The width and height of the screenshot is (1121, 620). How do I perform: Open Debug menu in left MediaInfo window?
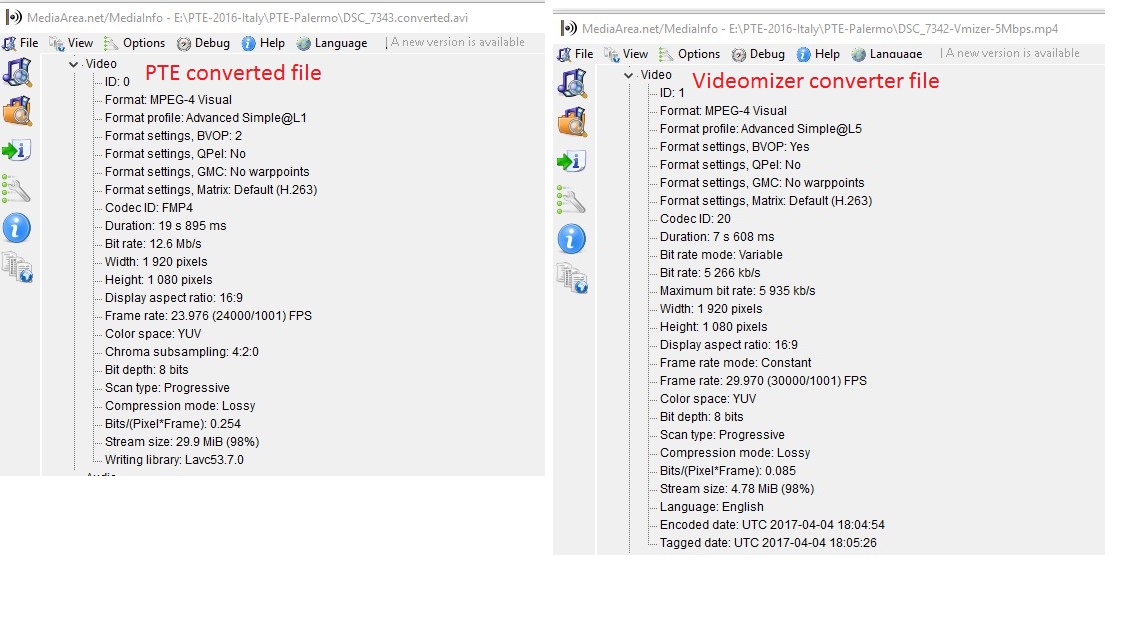tap(204, 43)
